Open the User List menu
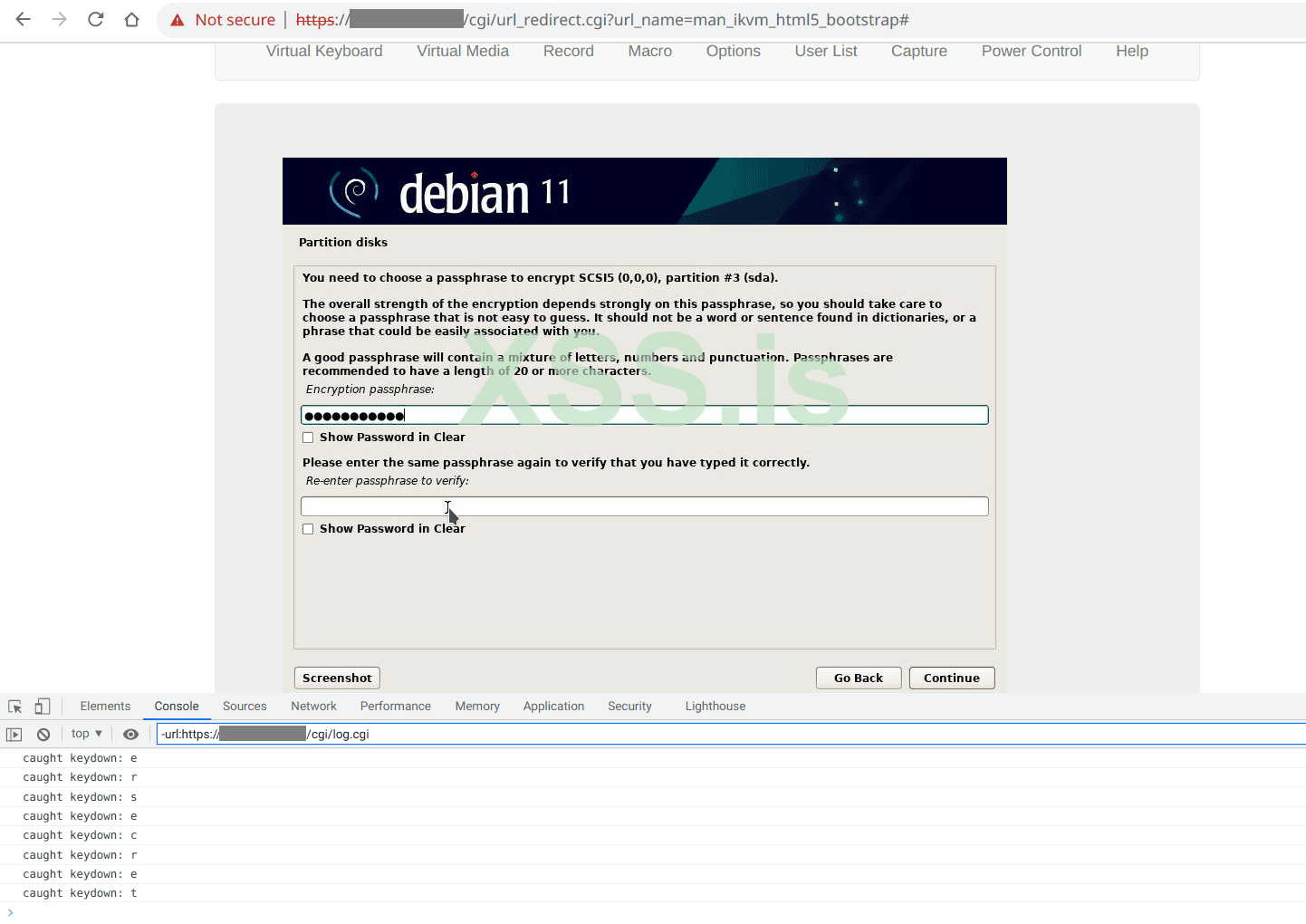Screen dimensions: 1306x924 826,52
